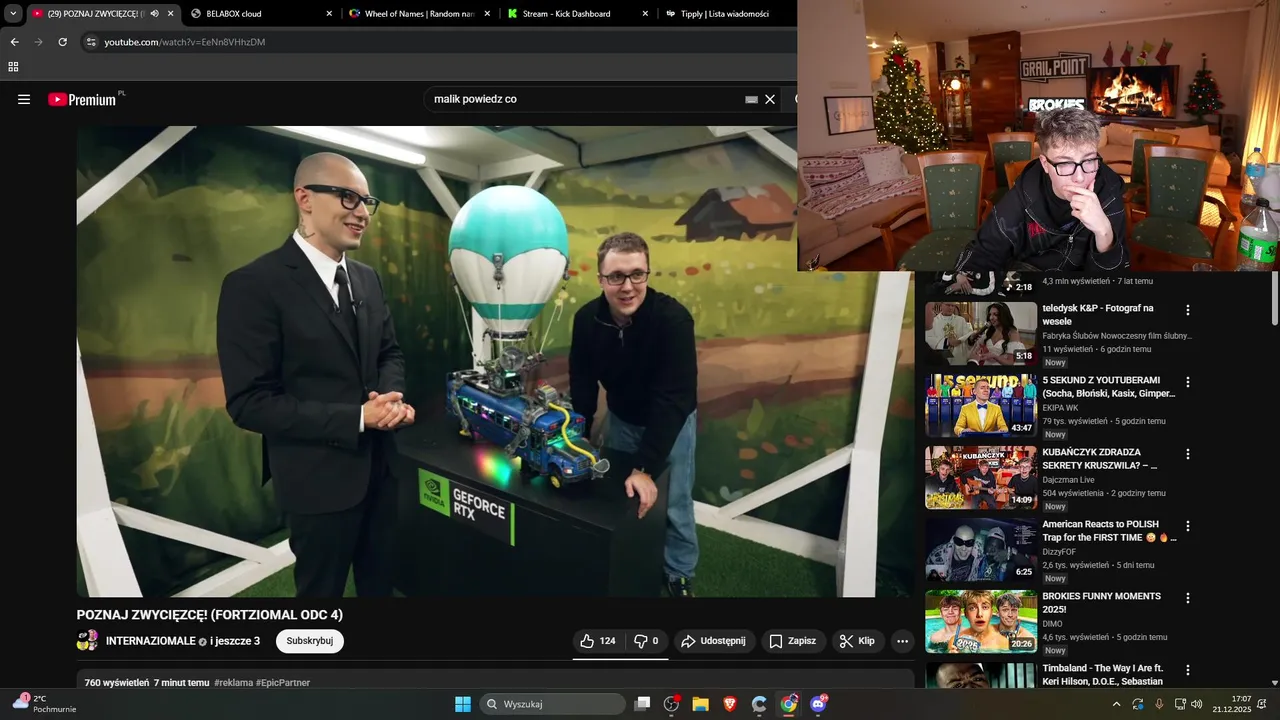Show hidden system tray icons chevron
1280x720 pixels.
1116,704
